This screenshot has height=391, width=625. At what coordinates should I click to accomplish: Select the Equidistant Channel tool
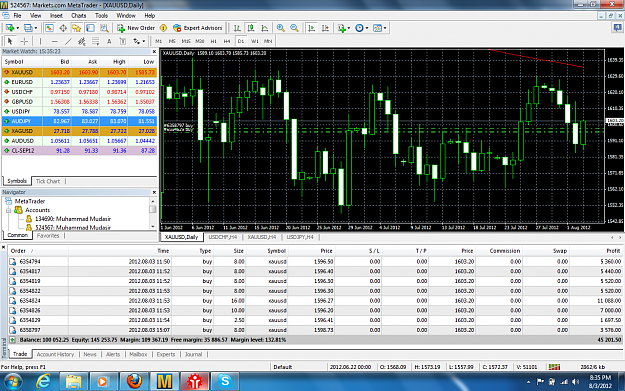click(x=82, y=41)
